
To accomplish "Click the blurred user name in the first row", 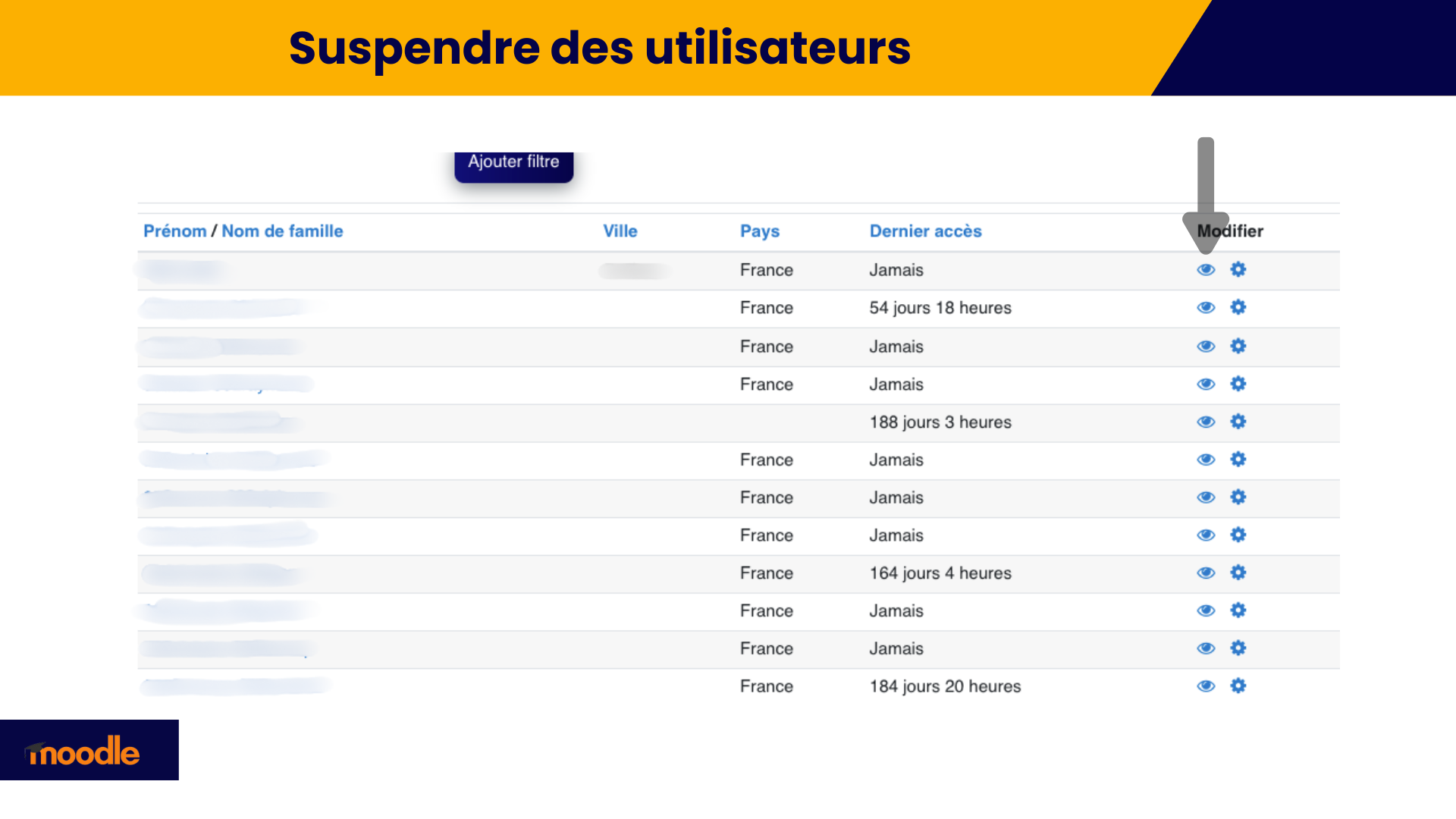I will [x=180, y=270].
